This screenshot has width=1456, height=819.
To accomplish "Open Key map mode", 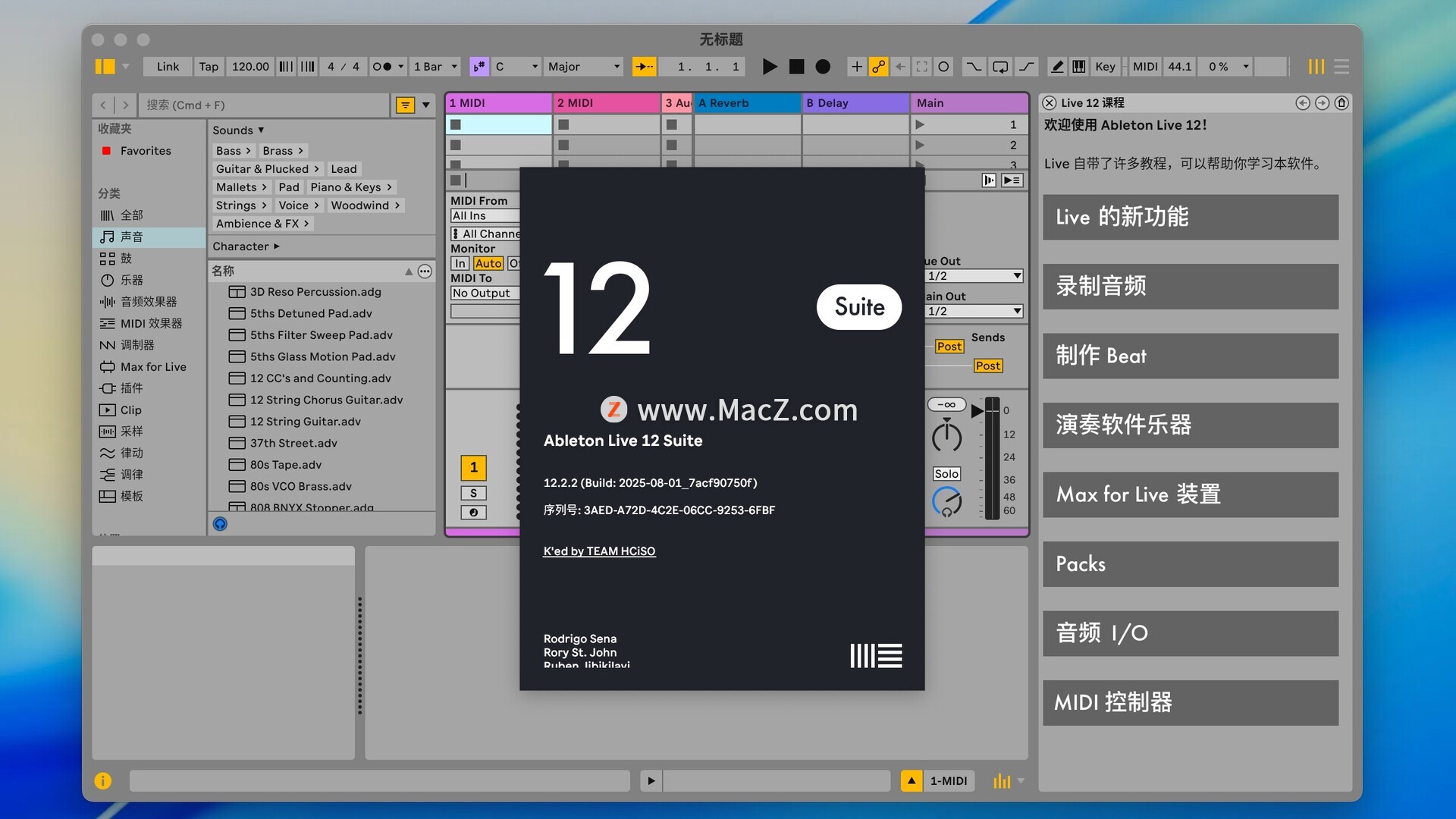I will click(1105, 67).
